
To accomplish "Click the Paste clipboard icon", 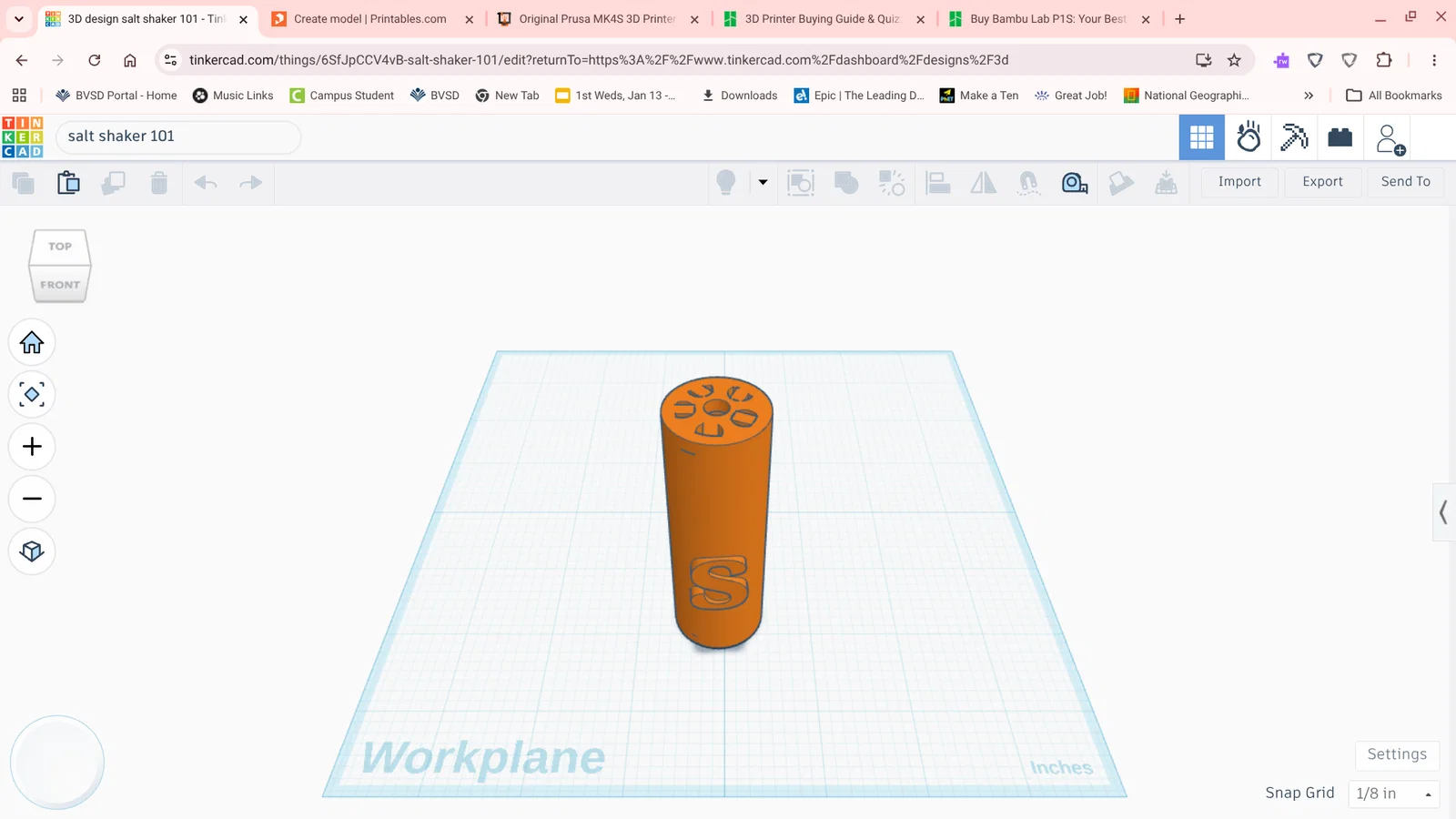I will [x=68, y=183].
